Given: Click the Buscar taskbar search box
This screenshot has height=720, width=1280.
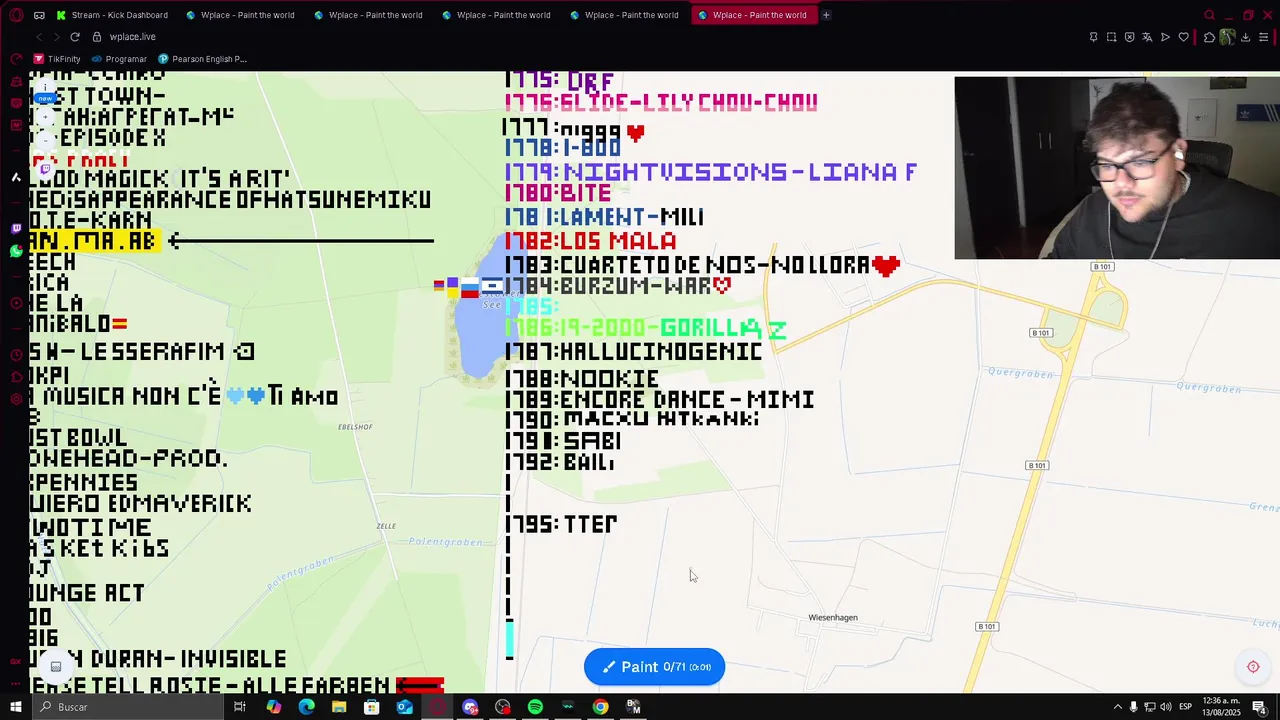Looking at the screenshot, I should coord(128,707).
